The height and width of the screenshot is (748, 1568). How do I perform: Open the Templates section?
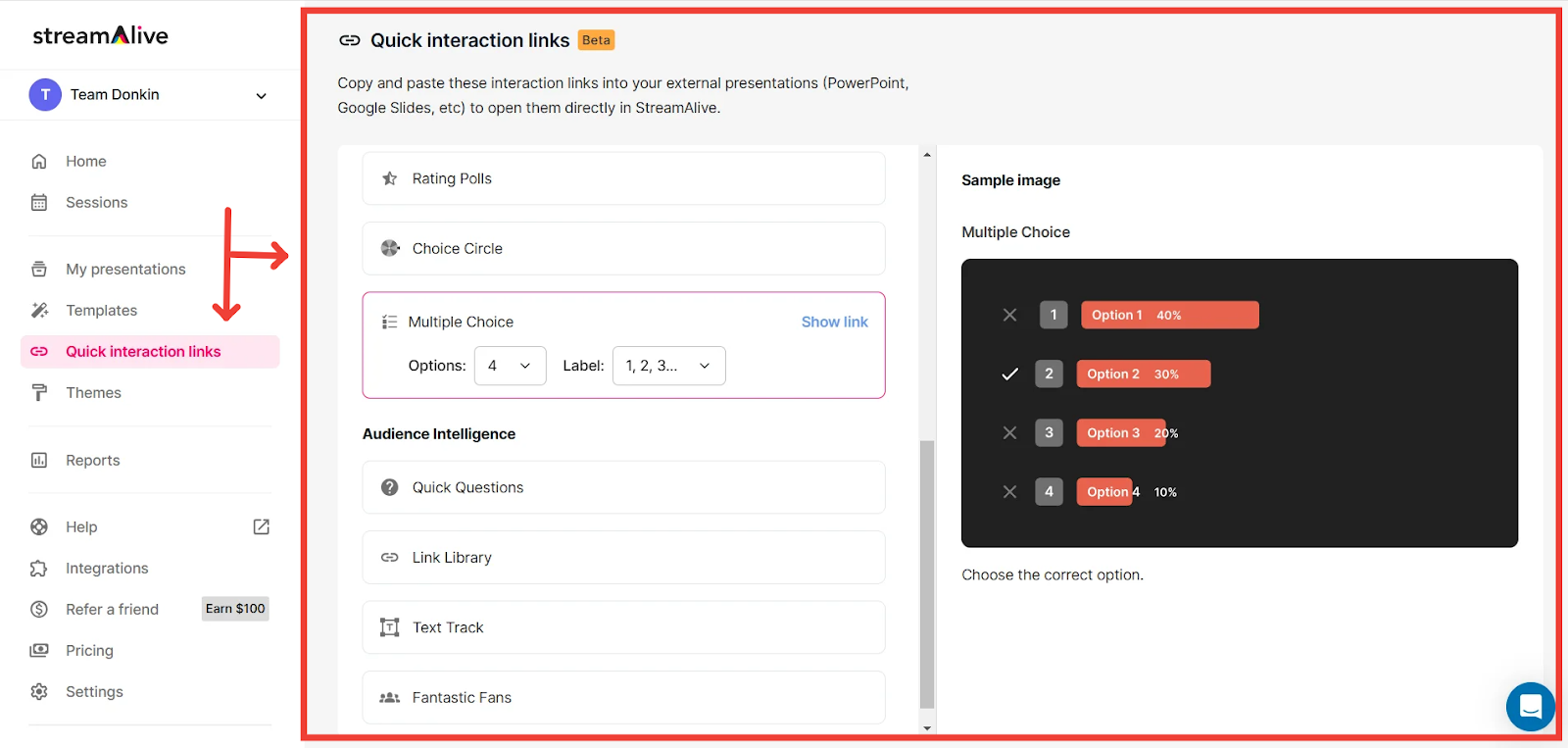(102, 311)
